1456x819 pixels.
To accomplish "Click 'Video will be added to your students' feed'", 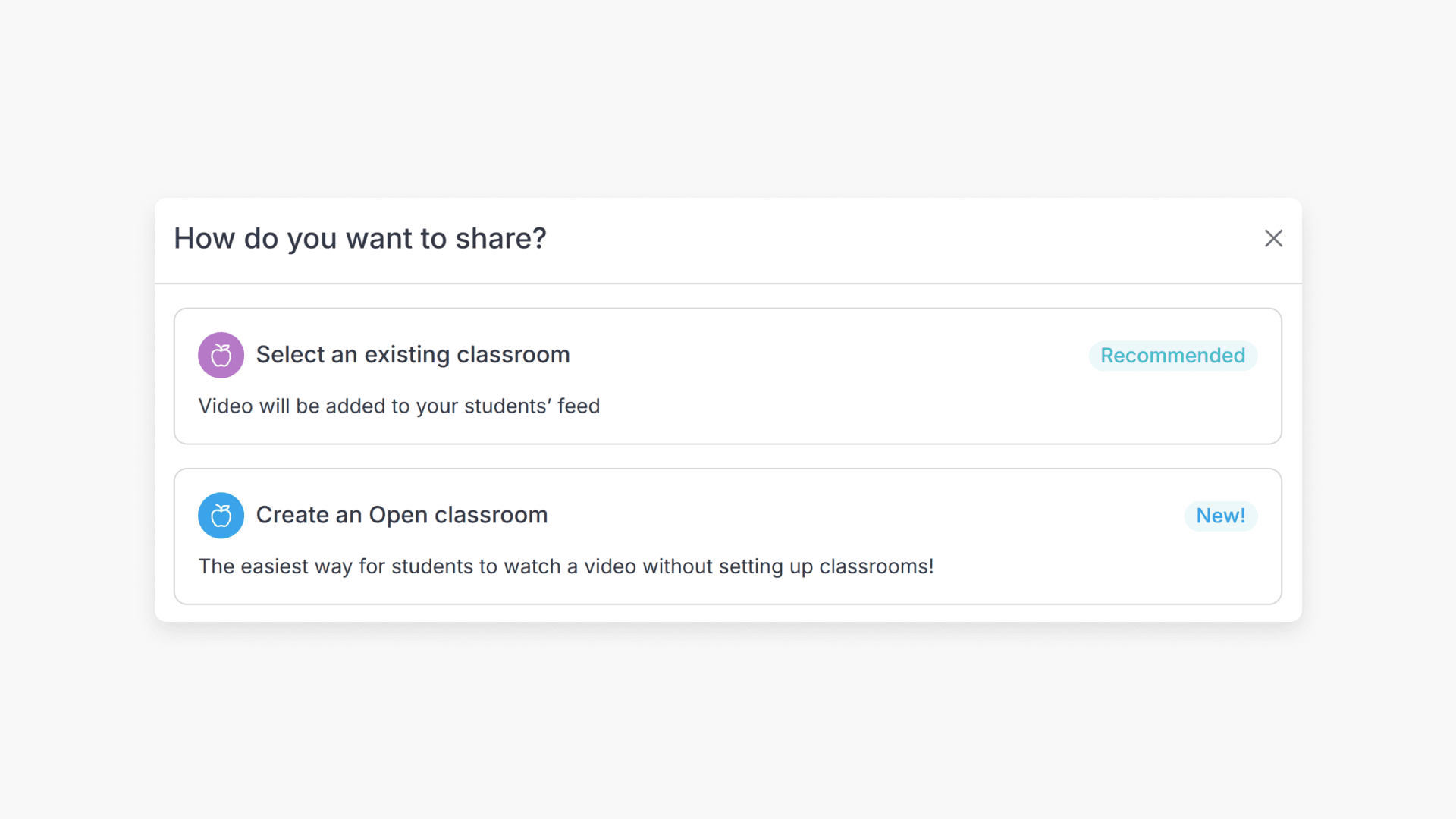I will [399, 406].
